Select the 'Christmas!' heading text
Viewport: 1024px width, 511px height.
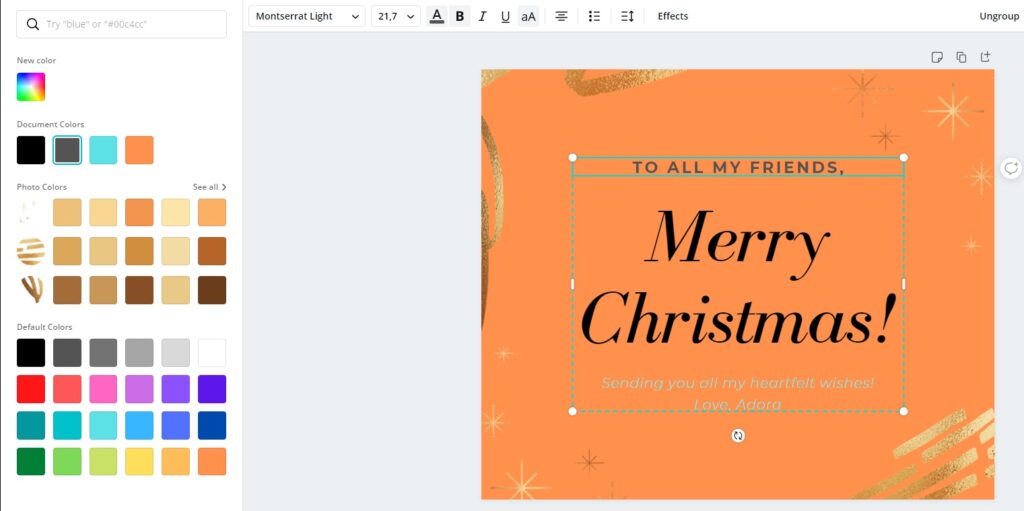pos(737,320)
